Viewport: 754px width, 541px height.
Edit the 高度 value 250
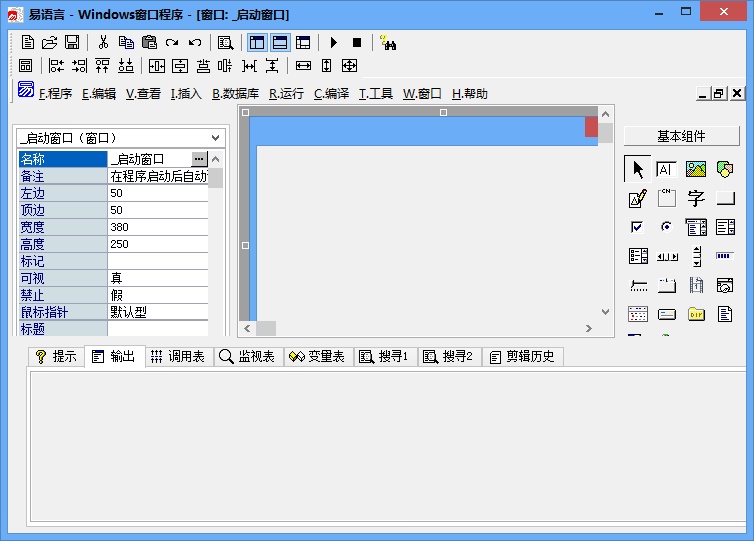158,244
